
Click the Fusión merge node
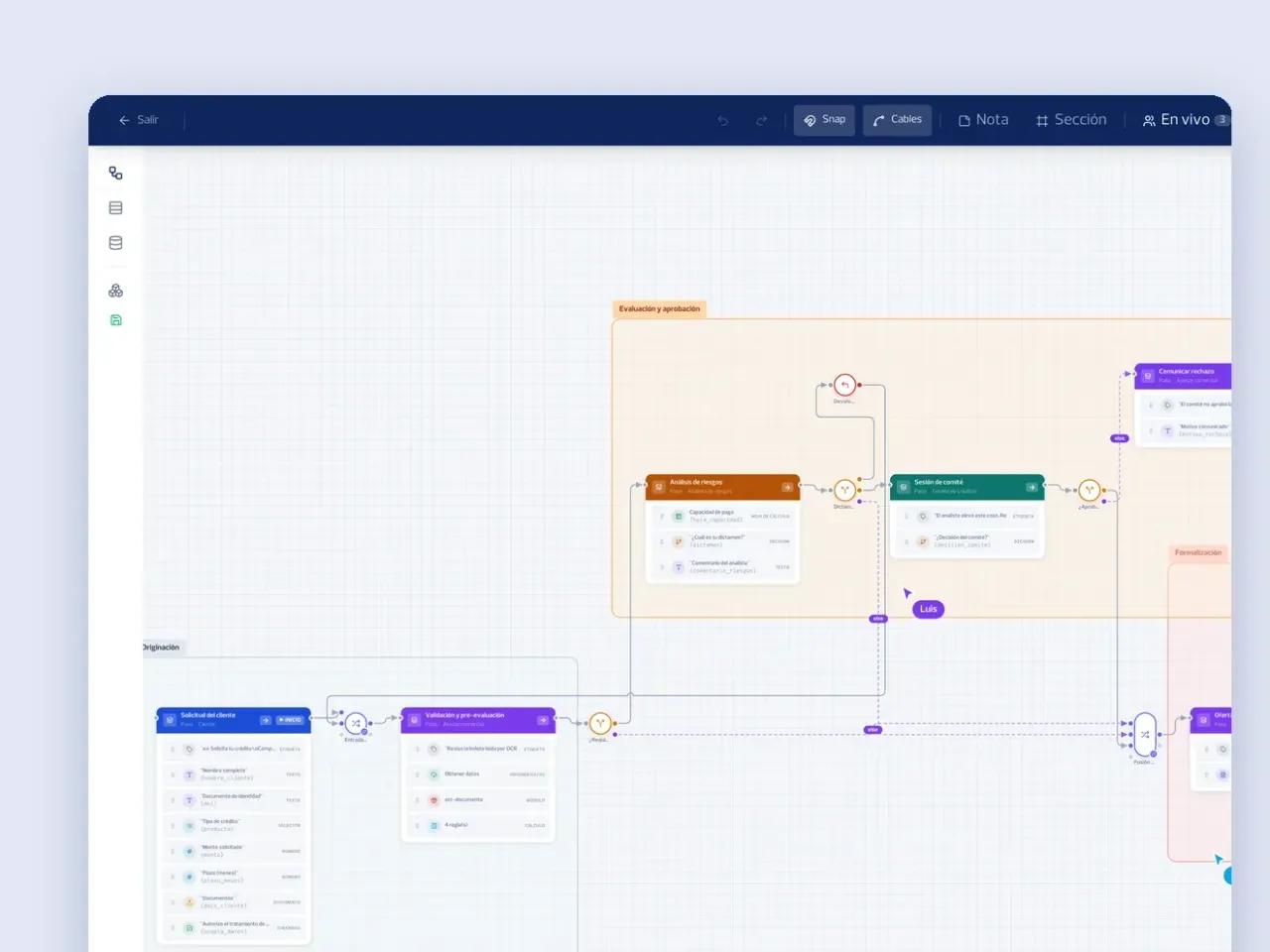click(x=1145, y=735)
